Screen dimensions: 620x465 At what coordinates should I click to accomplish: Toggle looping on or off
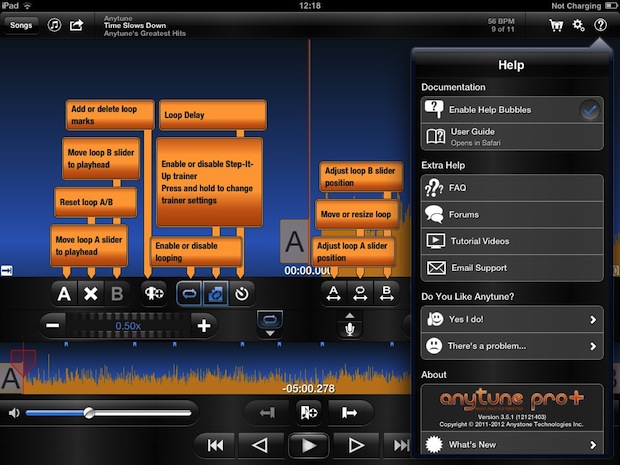[x=189, y=294]
